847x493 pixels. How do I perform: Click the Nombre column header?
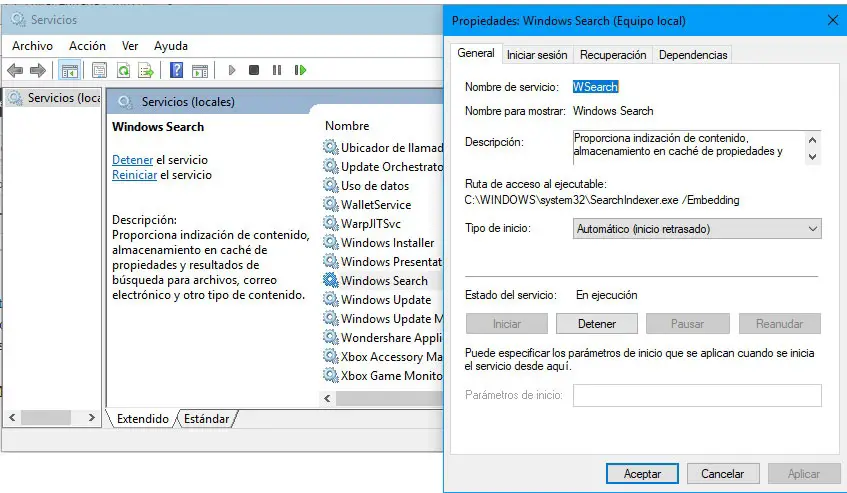pyautogui.click(x=347, y=126)
